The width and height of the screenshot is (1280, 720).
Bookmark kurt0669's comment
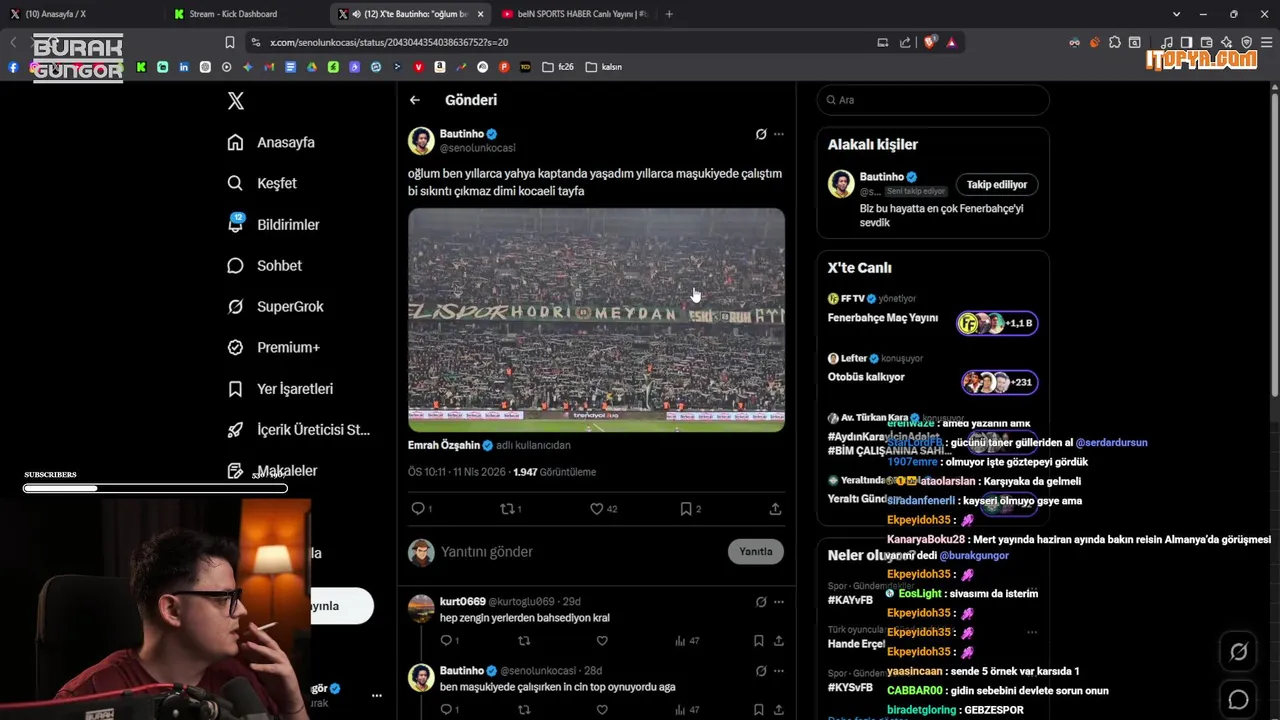(x=758, y=641)
